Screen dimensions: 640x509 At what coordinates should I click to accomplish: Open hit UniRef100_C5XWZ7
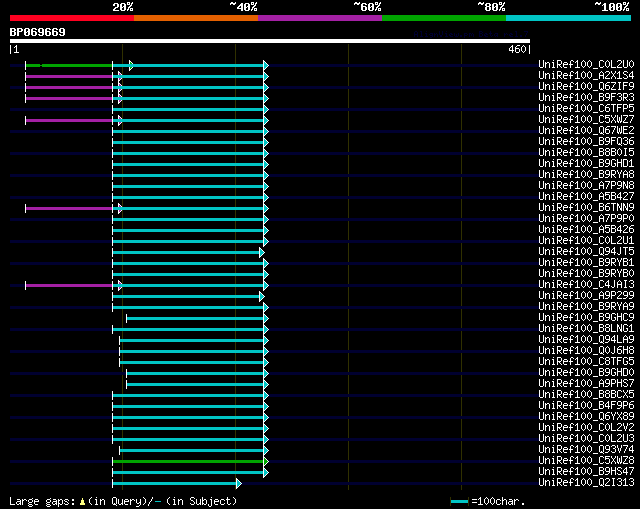point(586,120)
